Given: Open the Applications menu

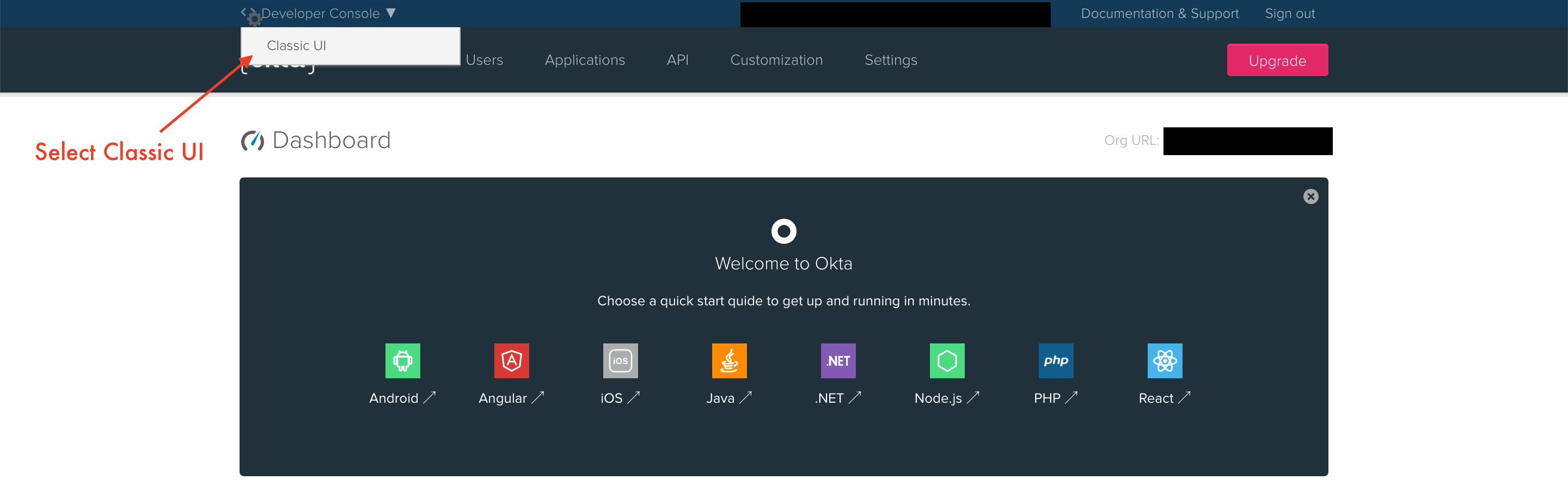Looking at the screenshot, I should 585,60.
